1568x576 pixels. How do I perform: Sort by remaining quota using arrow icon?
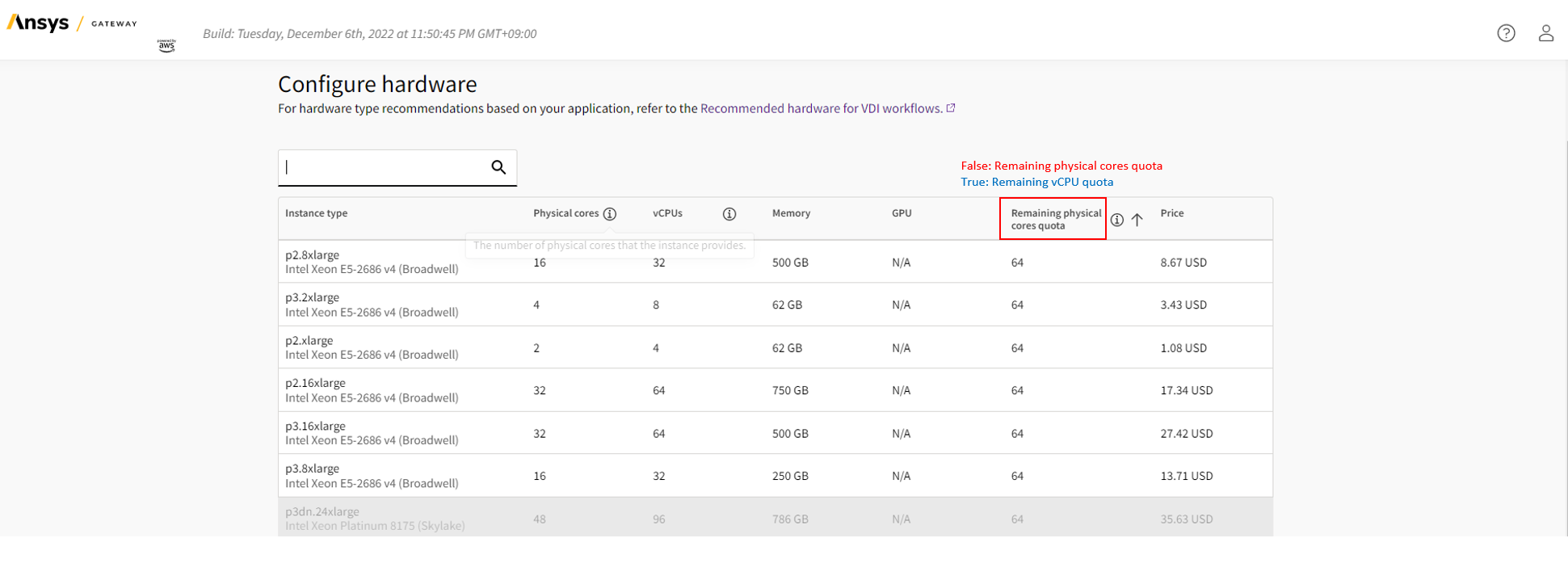1137,220
